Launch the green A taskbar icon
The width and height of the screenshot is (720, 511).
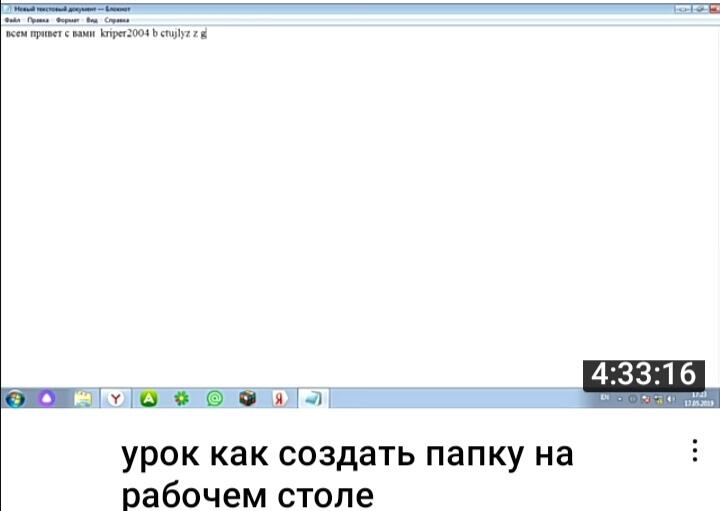[x=149, y=398]
